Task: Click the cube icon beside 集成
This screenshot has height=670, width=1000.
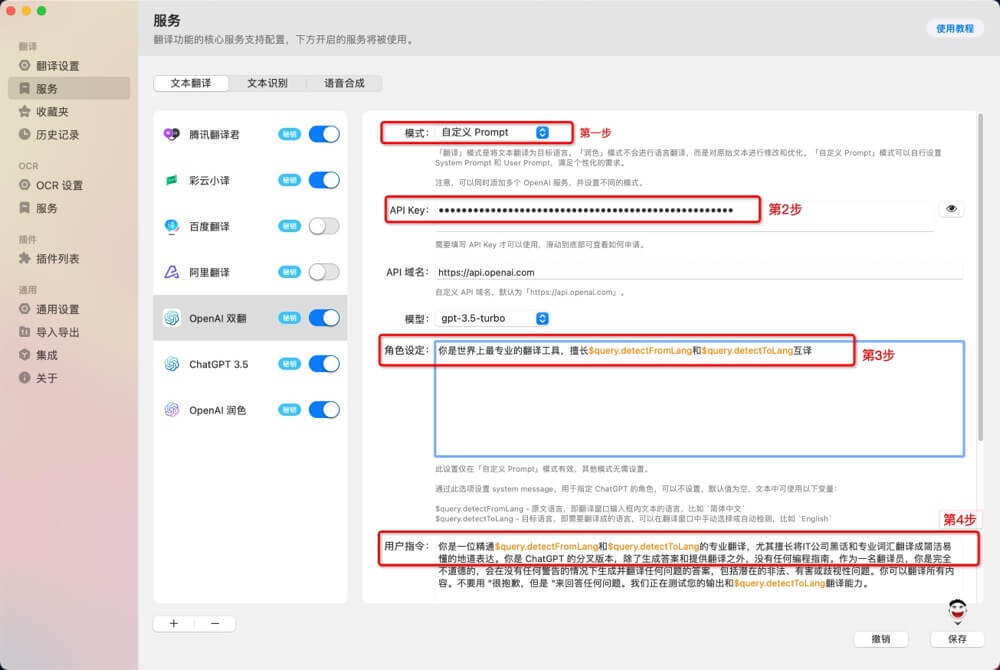Action: coord(24,354)
